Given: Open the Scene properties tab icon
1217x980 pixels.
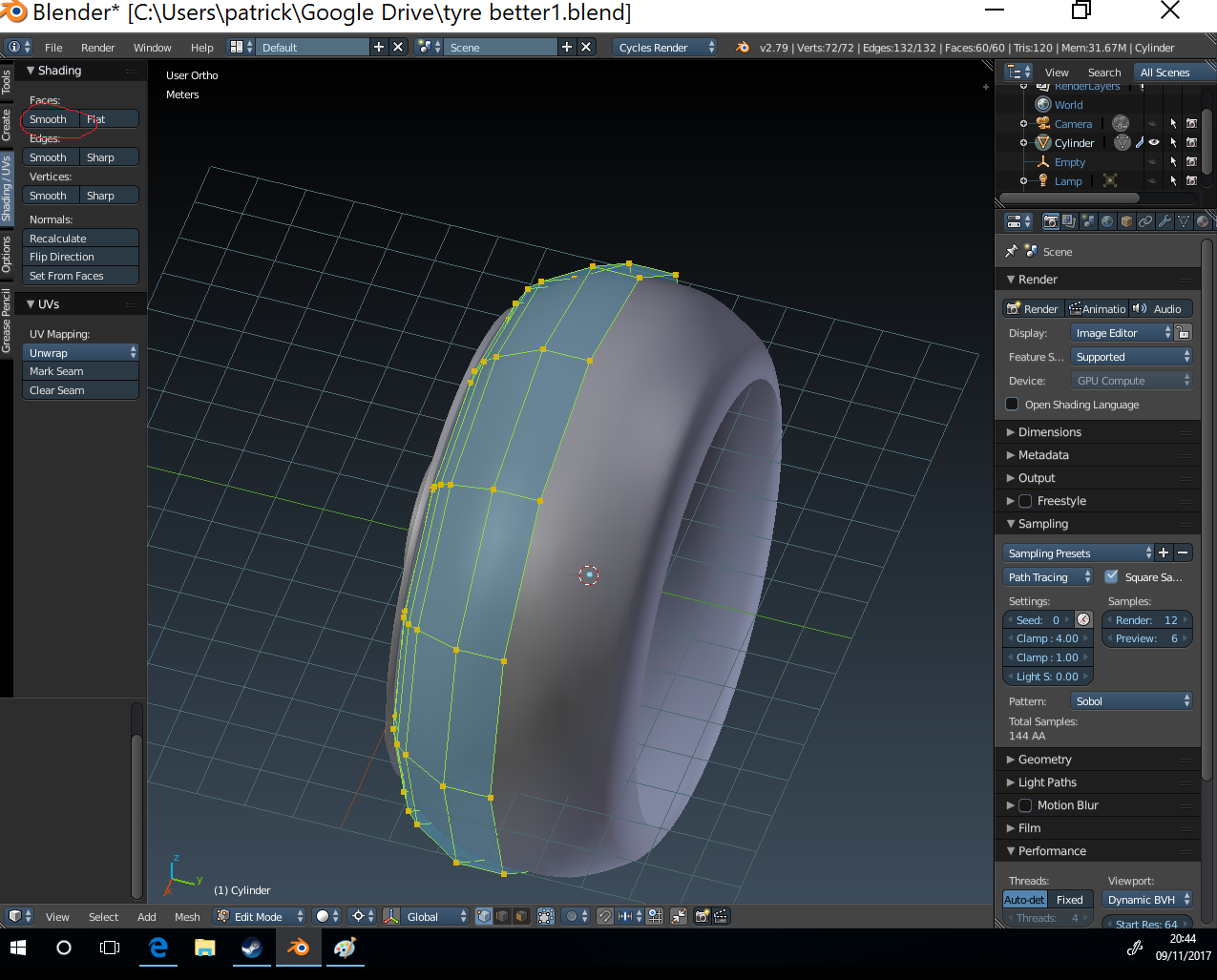Looking at the screenshot, I should tap(1088, 221).
